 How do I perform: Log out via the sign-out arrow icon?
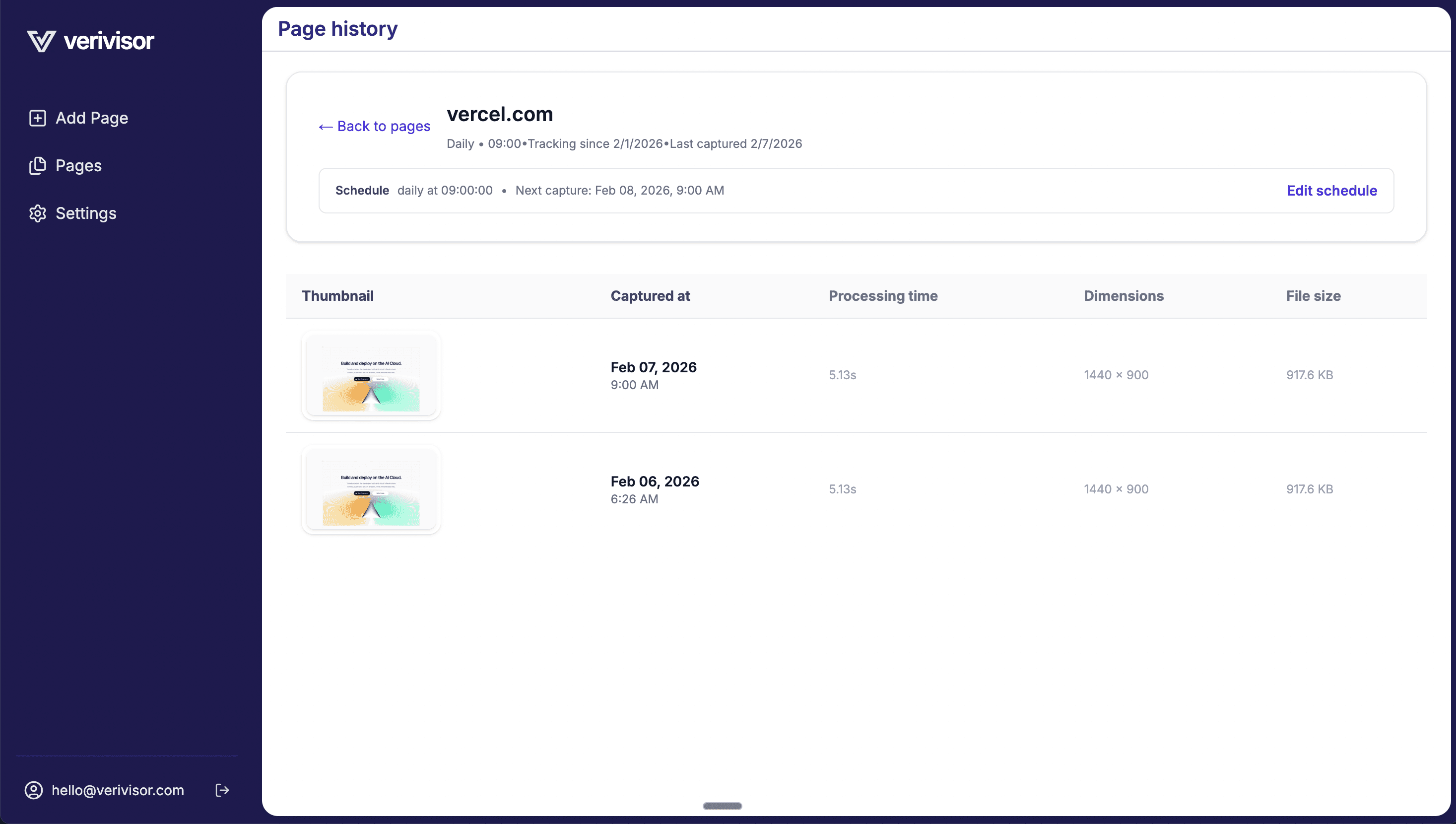pyautogui.click(x=222, y=790)
